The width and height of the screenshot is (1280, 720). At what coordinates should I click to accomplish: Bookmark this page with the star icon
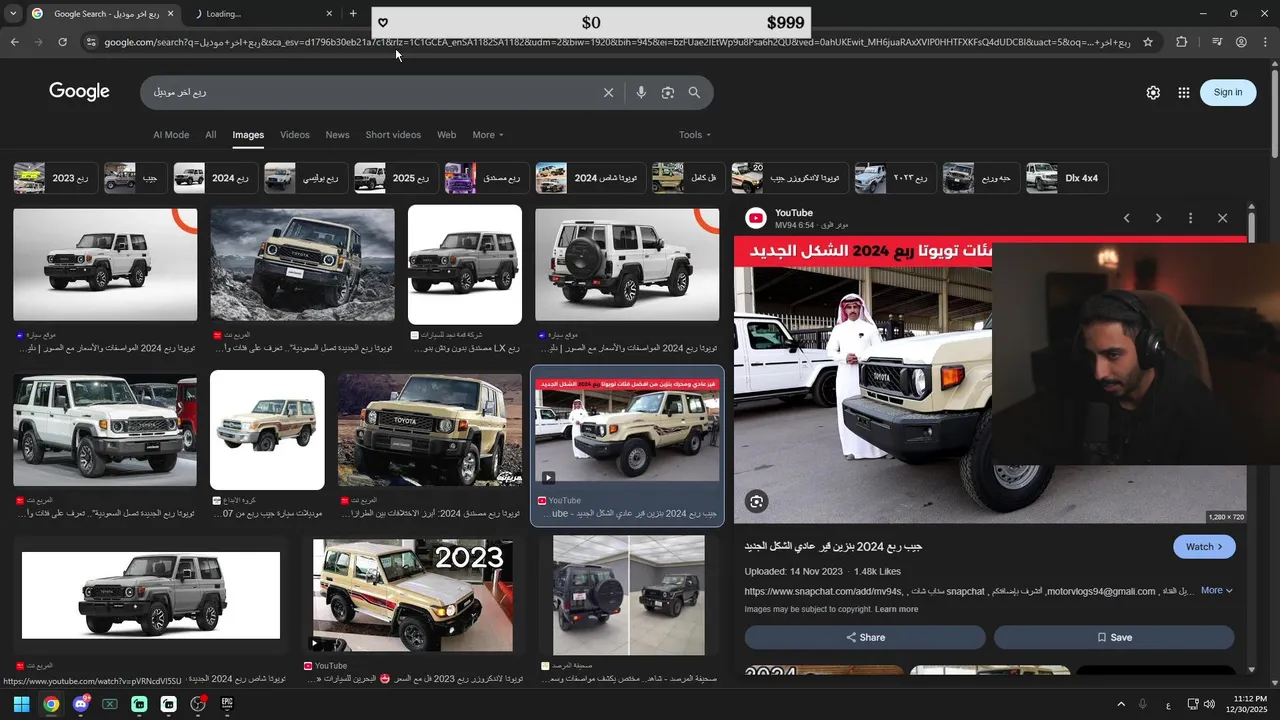[1148, 42]
